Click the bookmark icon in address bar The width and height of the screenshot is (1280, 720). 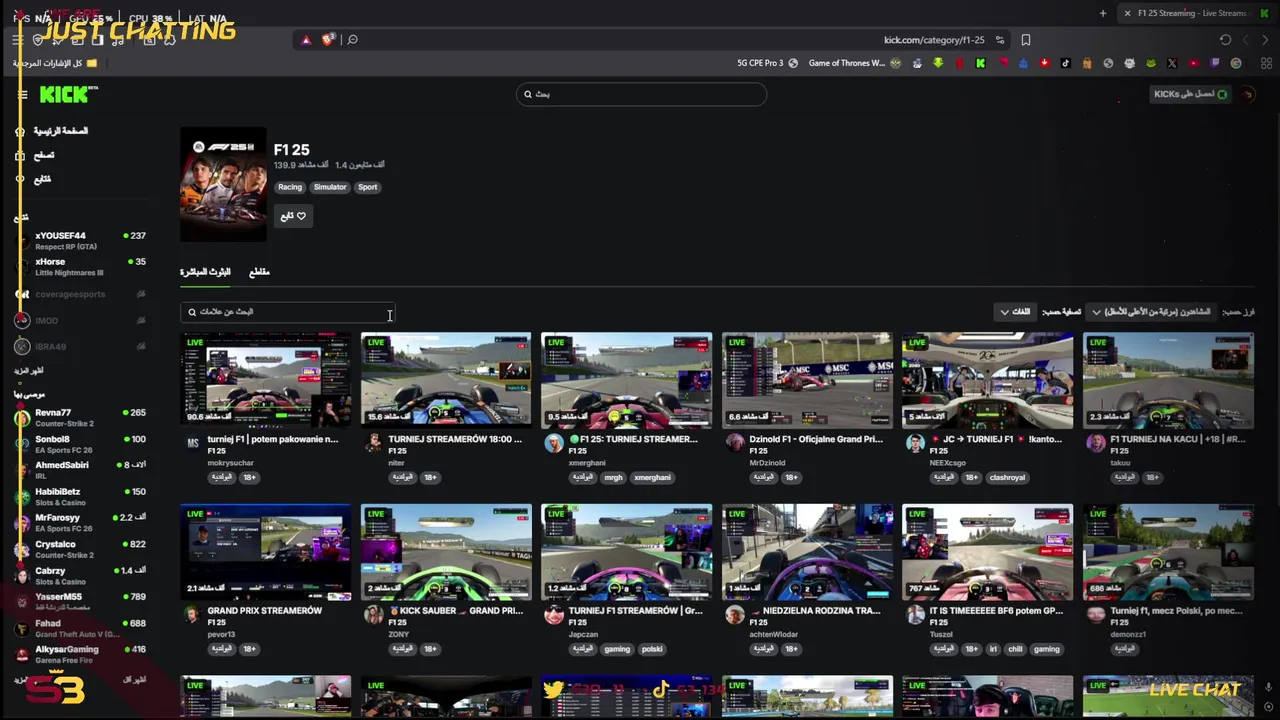pyautogui.click(x=1026, y=40)
